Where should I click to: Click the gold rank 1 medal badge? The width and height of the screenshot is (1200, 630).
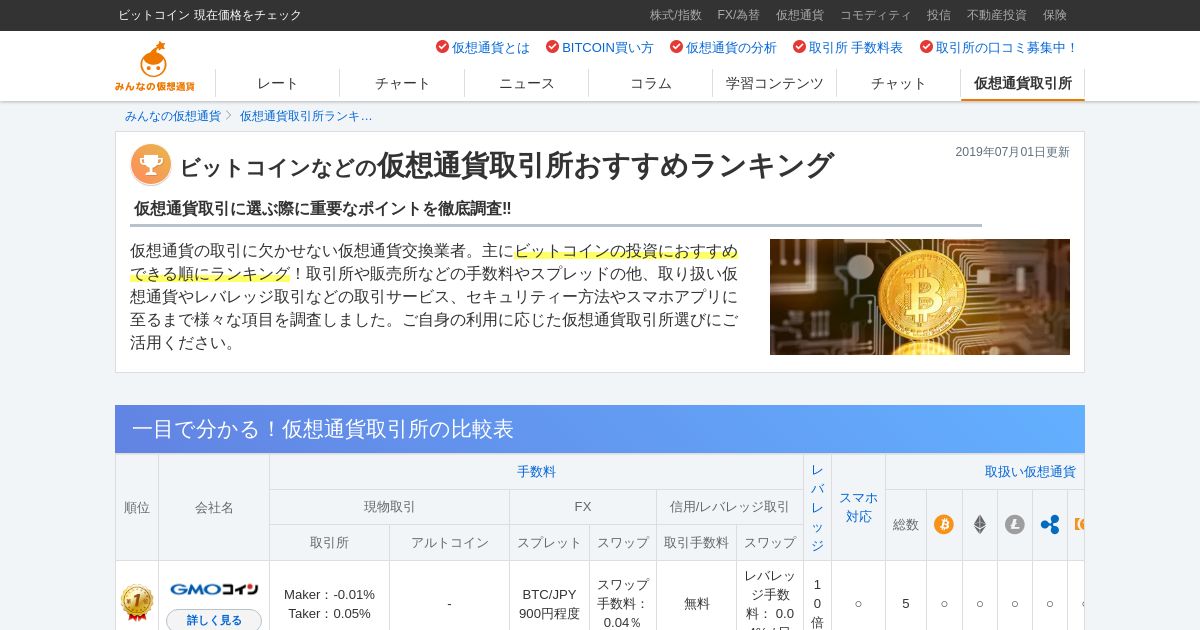(x=137, y=602)
